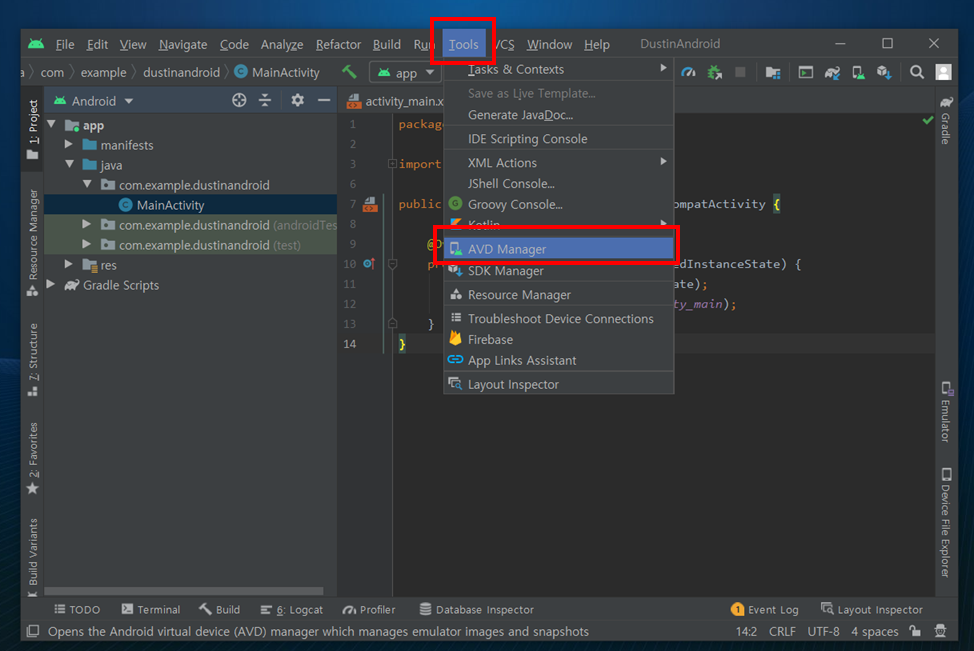Click the Profile app gauge icon

pos(688,73)
